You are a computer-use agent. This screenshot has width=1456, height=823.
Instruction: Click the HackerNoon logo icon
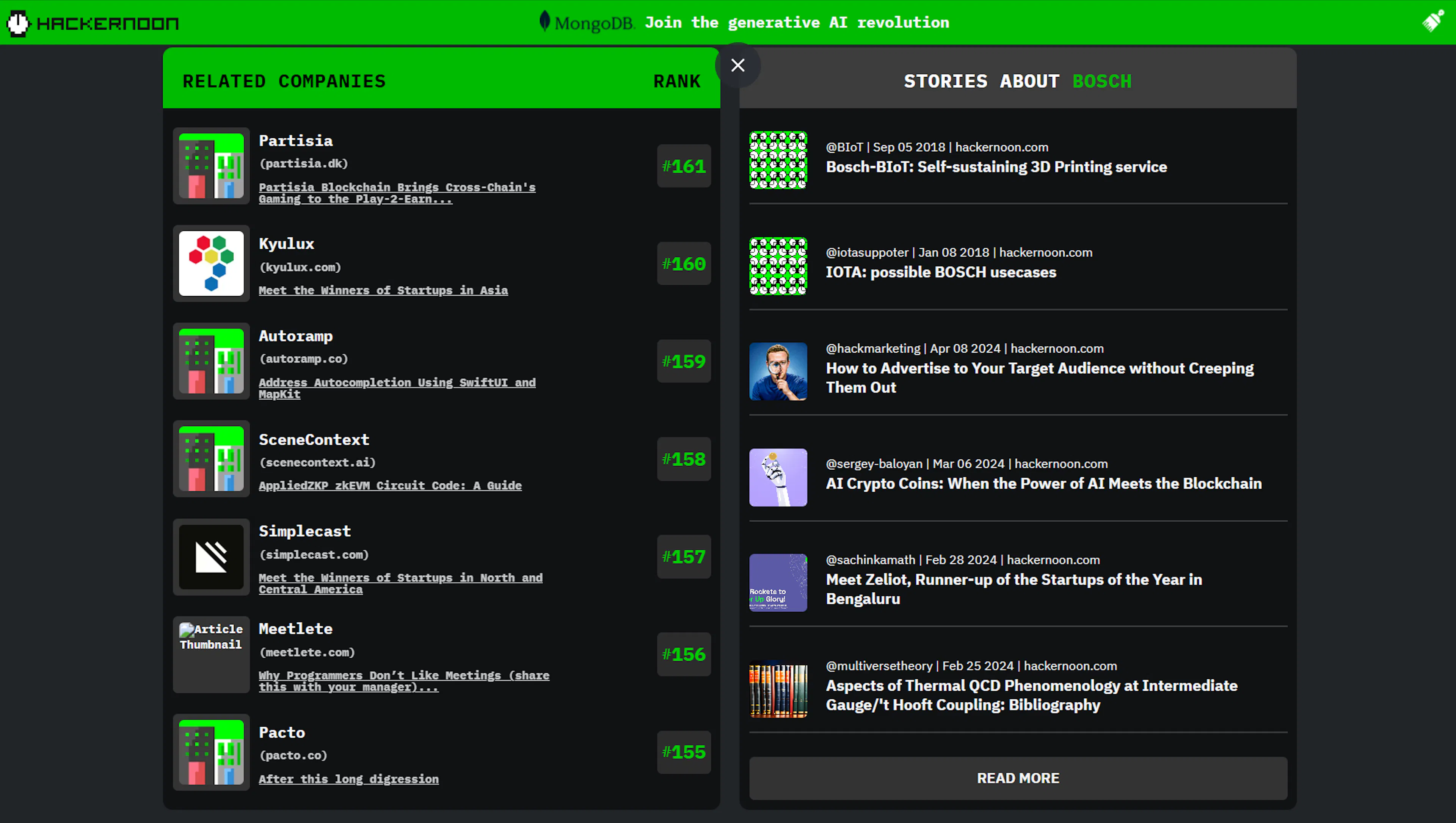click(x=17, y=23)
